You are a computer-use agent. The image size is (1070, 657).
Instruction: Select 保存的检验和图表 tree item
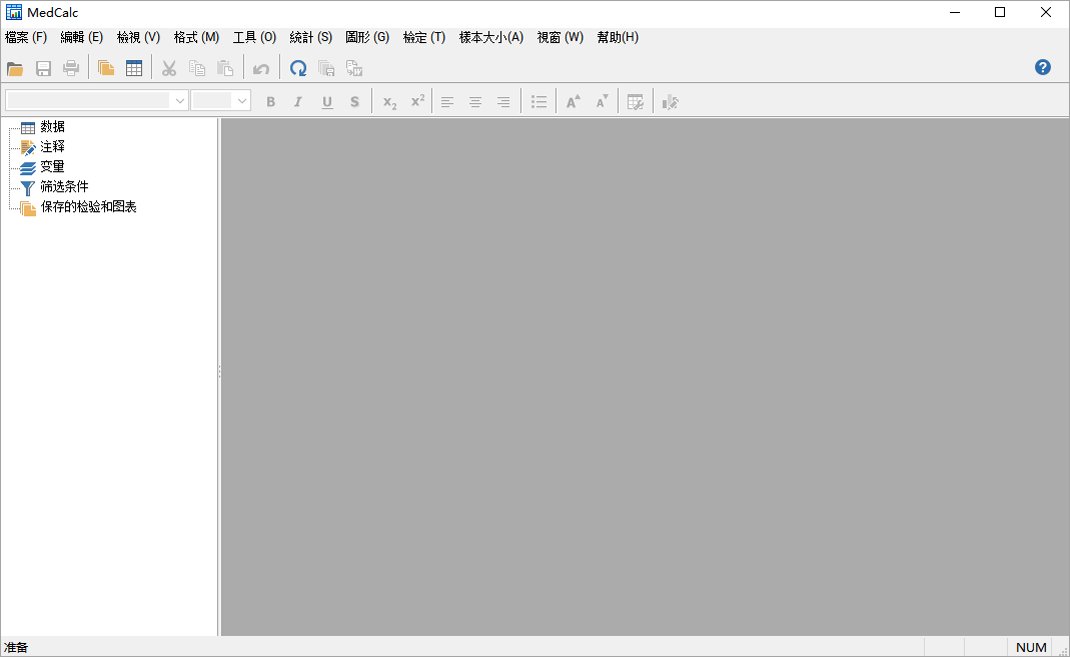click(88, 207)
